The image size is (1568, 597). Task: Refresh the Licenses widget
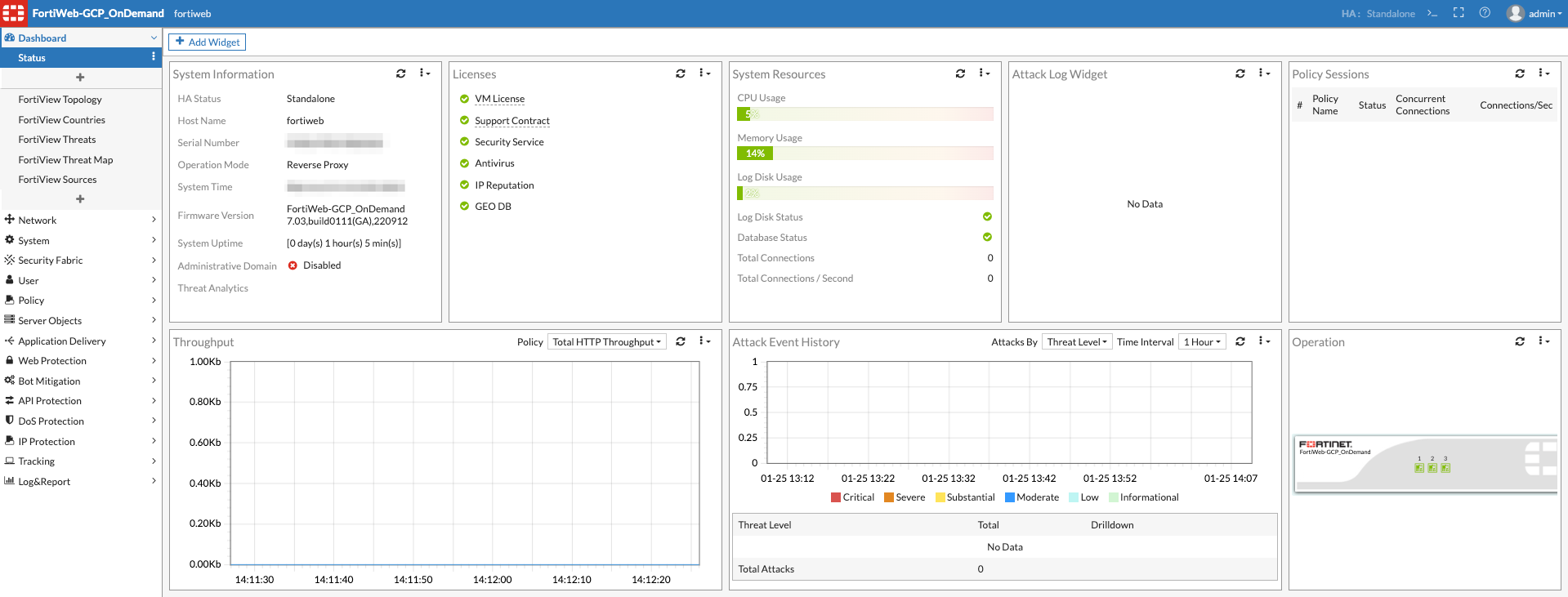(x=681, y=74)
